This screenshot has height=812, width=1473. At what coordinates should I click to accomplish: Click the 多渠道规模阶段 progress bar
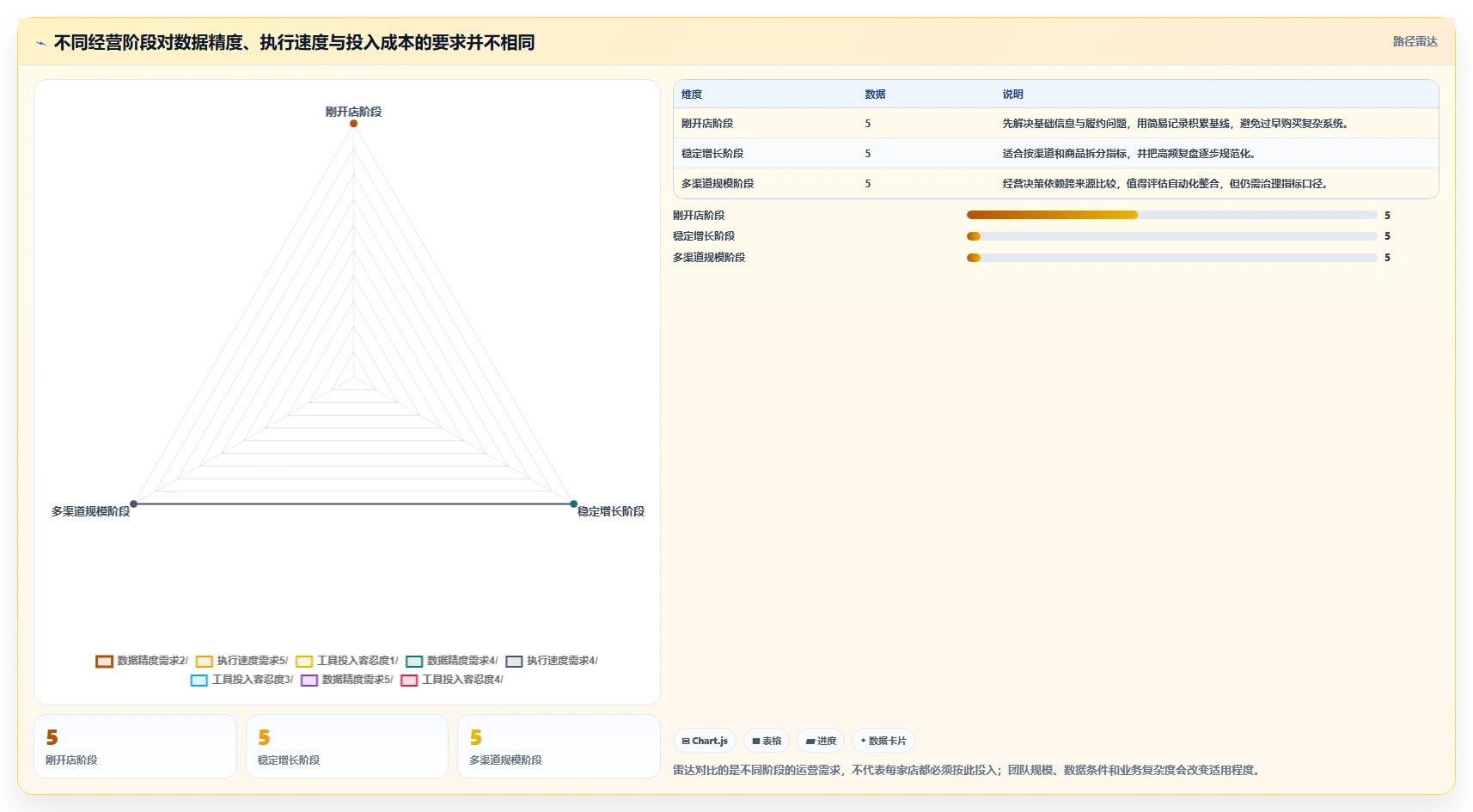pyautogui.click(x=1171, y=258)
